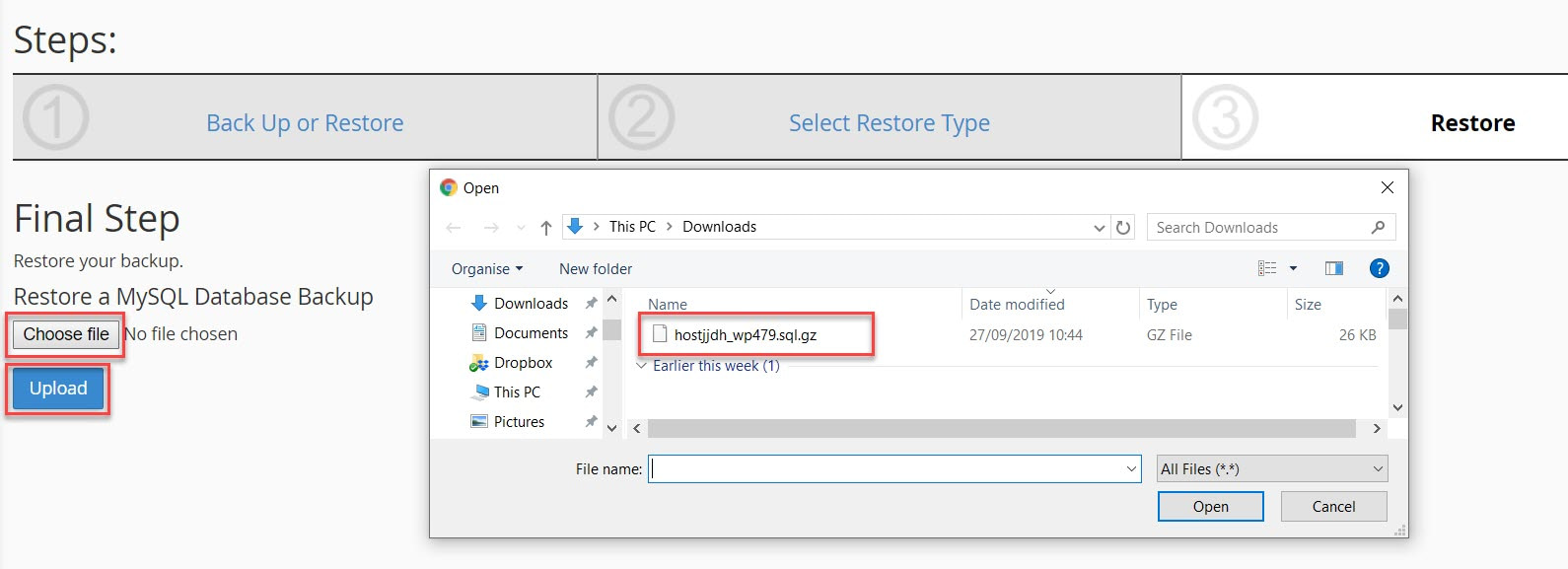The width and height of the screenshot is (1568, 569).
Task: Select the hostjjdh_wp479.sql.gz file
Action: (x=745, y=335)
